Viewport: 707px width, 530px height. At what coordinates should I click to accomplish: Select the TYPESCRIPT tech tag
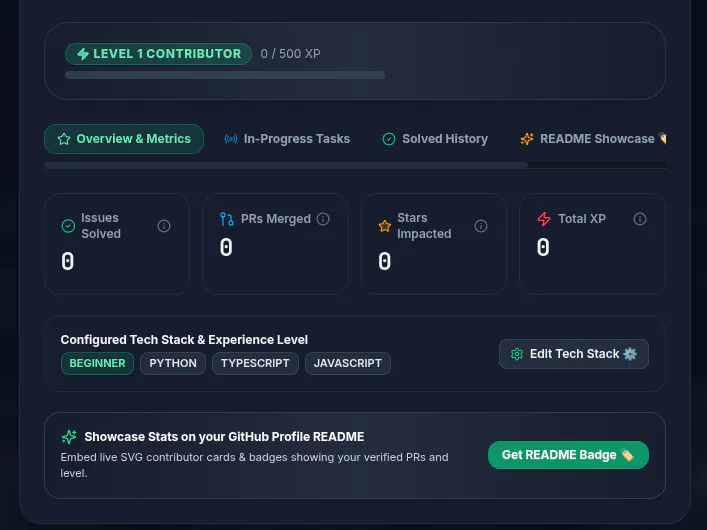[x=255, y=364]
